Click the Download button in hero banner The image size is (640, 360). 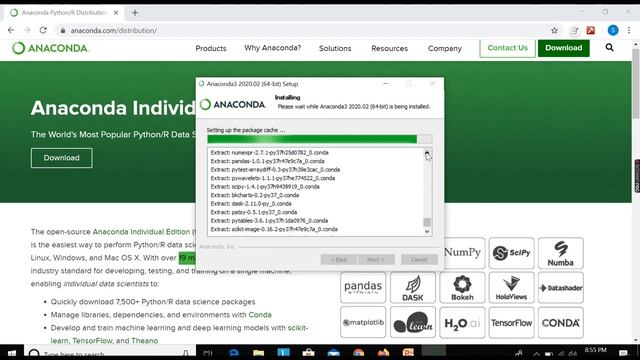pyautogui.click(x=62, y=158)
